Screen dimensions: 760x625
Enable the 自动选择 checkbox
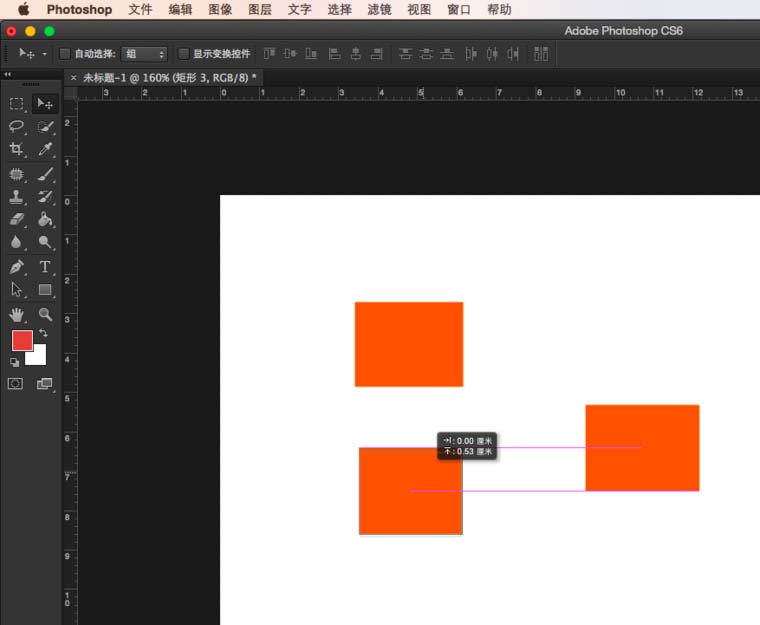[x=64, y=54]
